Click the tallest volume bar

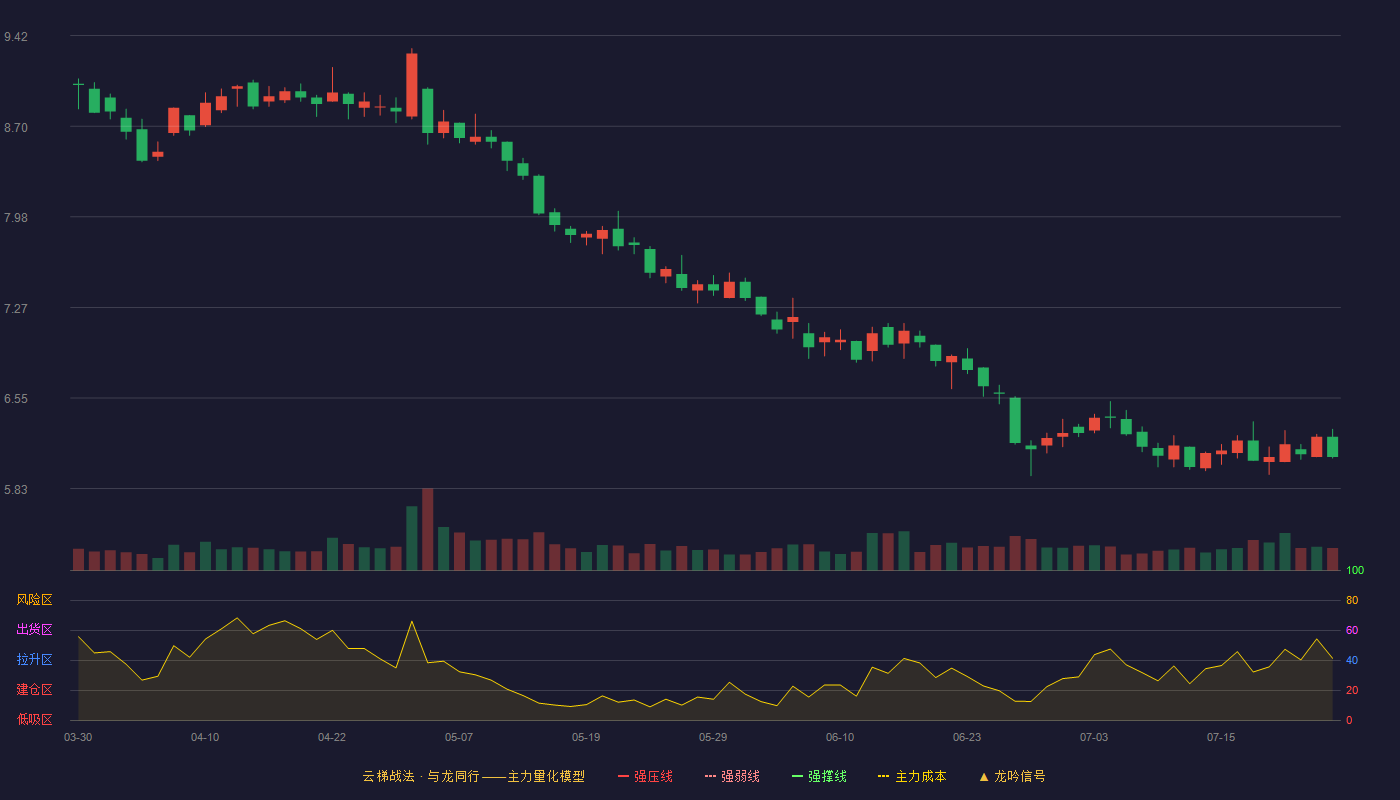(427, 529)
